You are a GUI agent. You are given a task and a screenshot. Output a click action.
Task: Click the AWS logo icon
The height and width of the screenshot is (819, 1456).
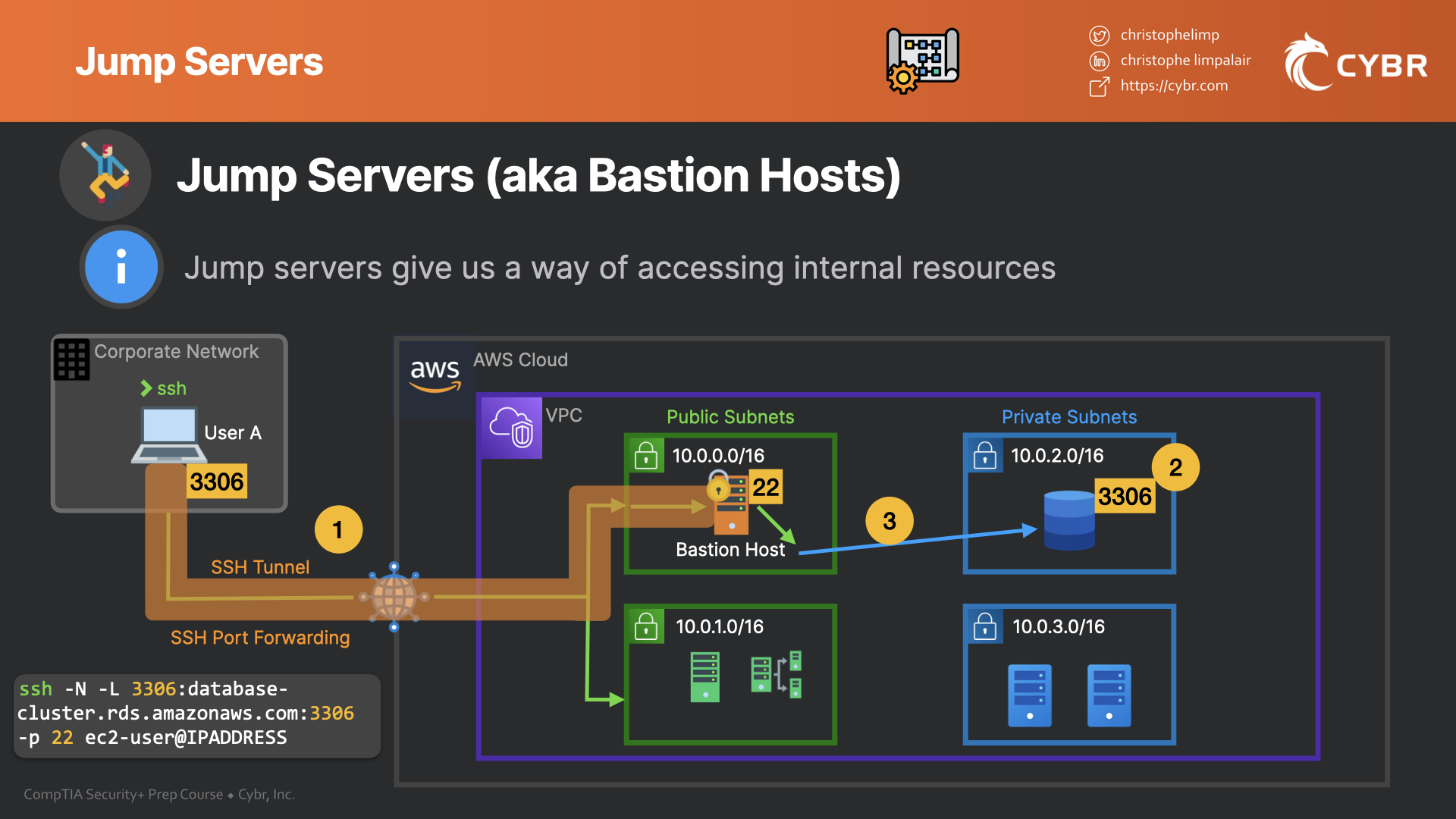[435, 375]
